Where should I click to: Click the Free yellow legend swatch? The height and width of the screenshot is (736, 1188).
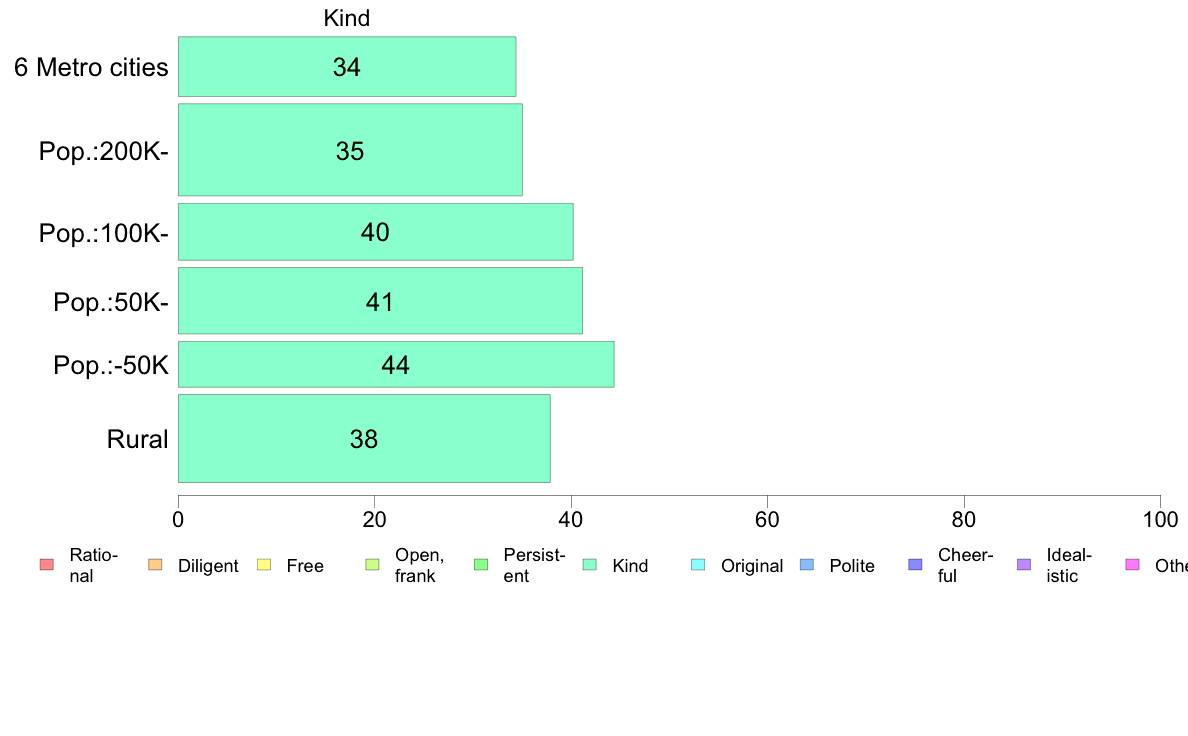pyautogui.click(x=264, y=565)
